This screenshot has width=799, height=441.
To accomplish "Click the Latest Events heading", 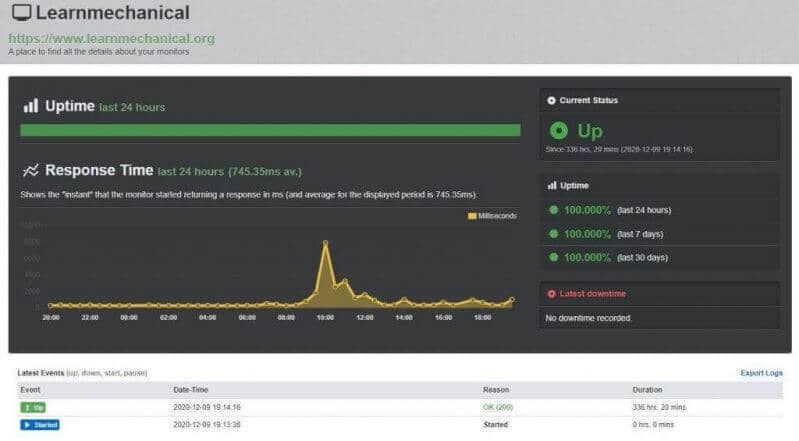I will click(41, 373).
